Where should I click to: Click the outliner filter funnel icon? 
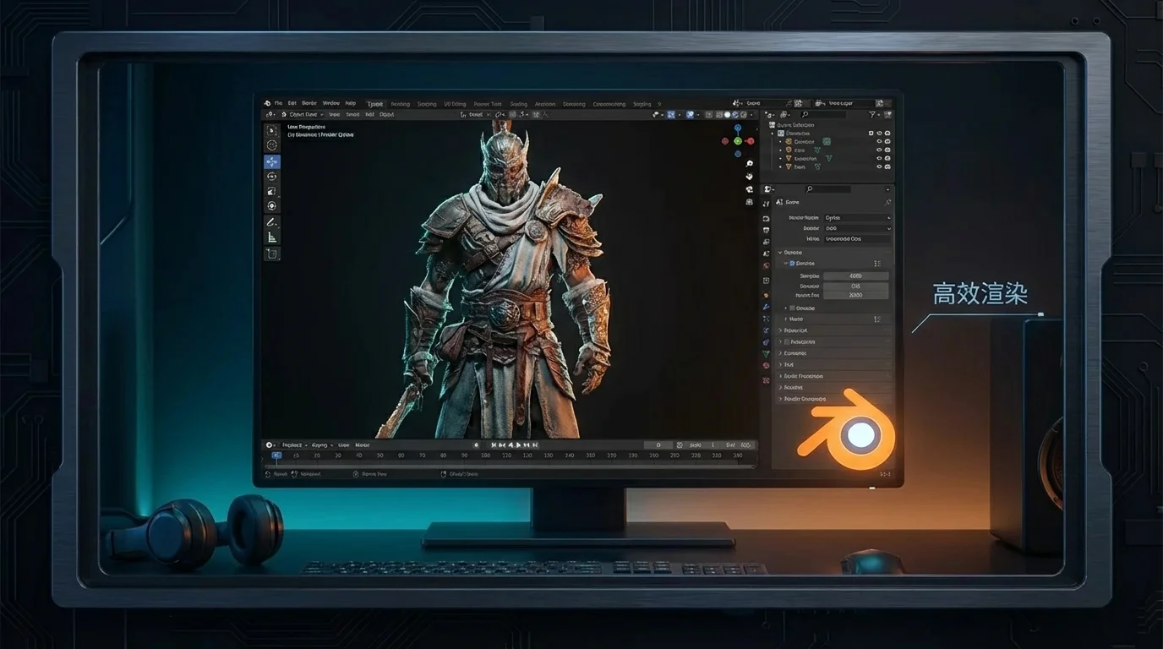pyautogui.click(x=872, y=115)
